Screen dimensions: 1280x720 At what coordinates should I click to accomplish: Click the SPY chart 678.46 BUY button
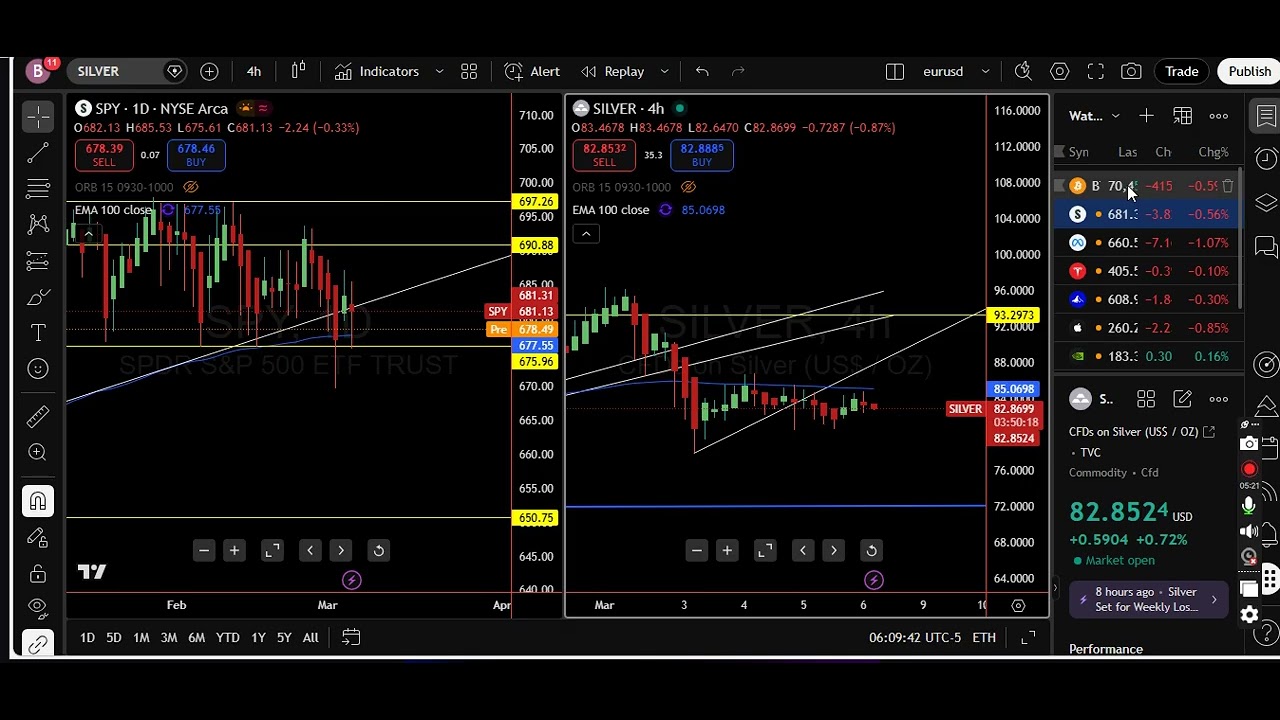click(x=196, y=155)
